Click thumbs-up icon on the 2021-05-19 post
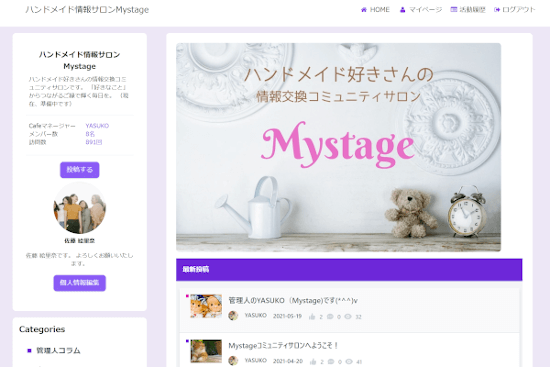This screenshot has height=367, width=550. 312,316
